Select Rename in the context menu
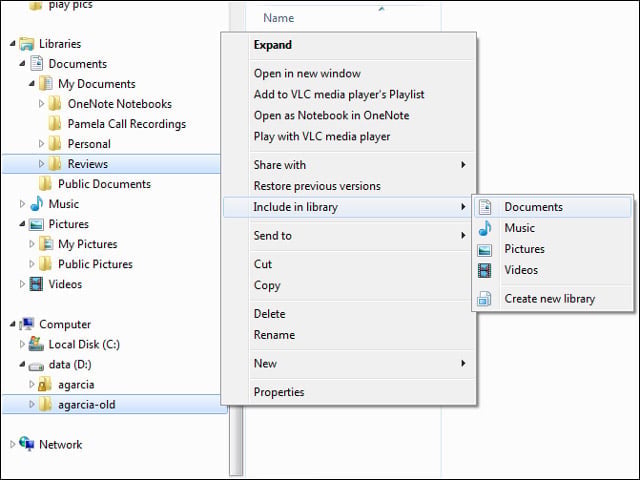 pyautogui.click(x=349, y=335)
